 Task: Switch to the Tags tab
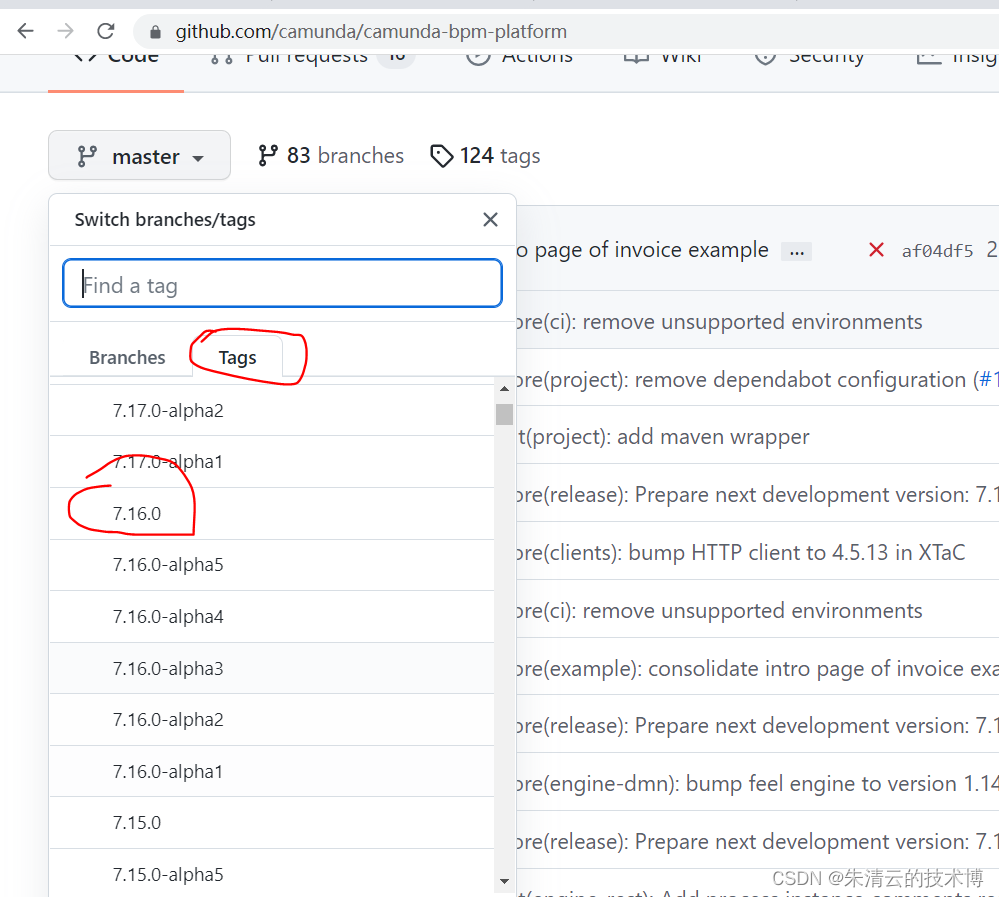237,357
